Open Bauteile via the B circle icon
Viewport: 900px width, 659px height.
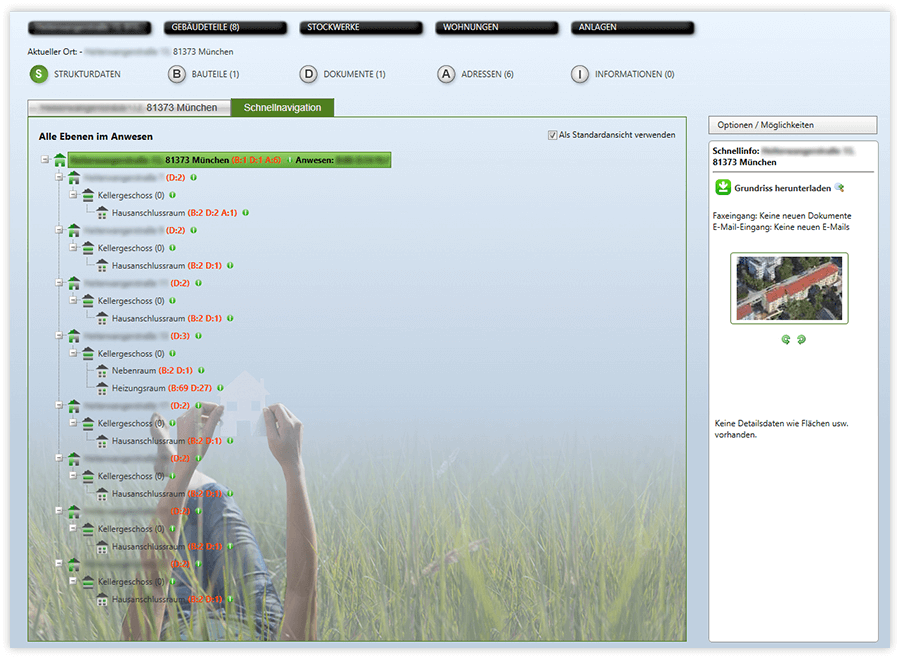[x=176, y=74]
